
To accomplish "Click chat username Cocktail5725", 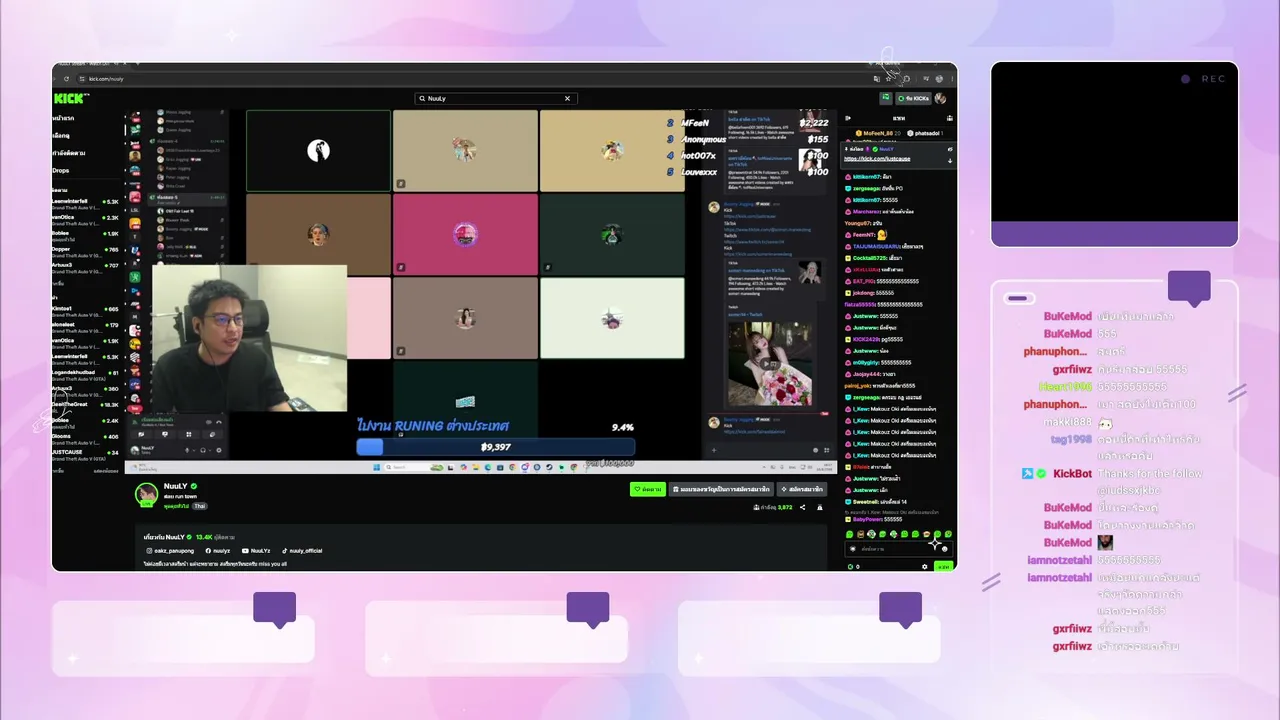I will pyautogui.click(x=868, y=258).
